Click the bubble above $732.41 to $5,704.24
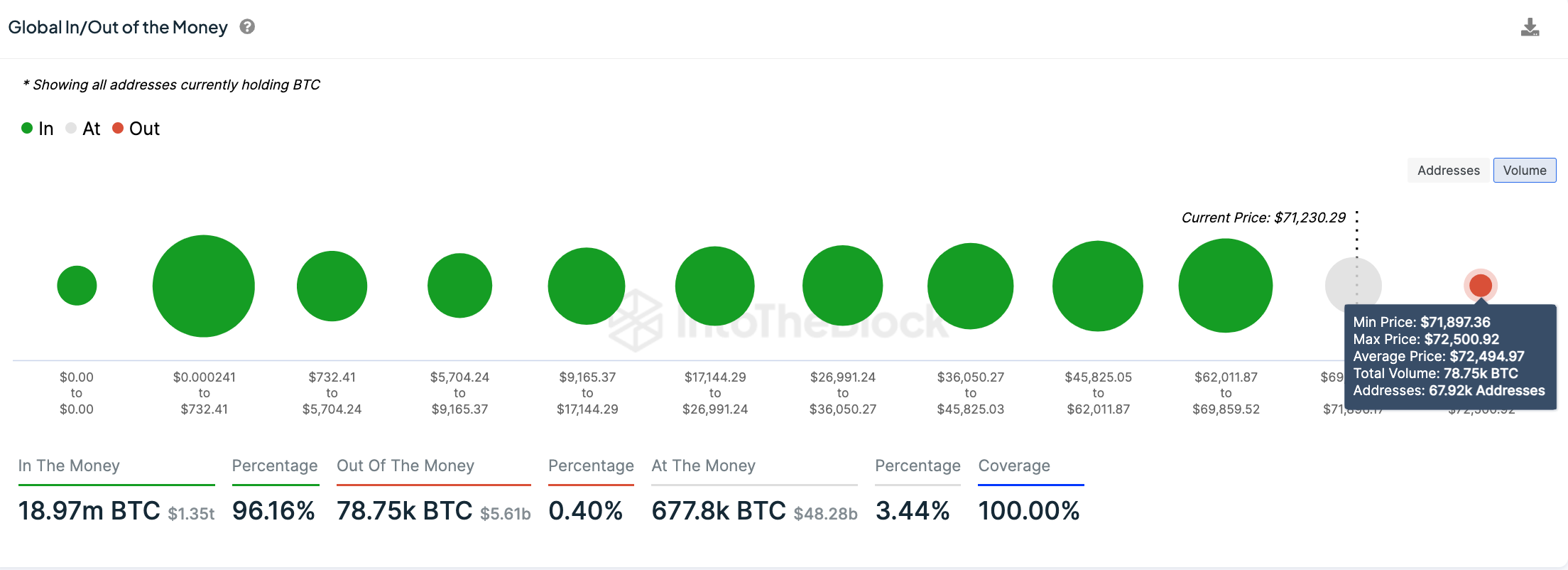 (332, 286)
